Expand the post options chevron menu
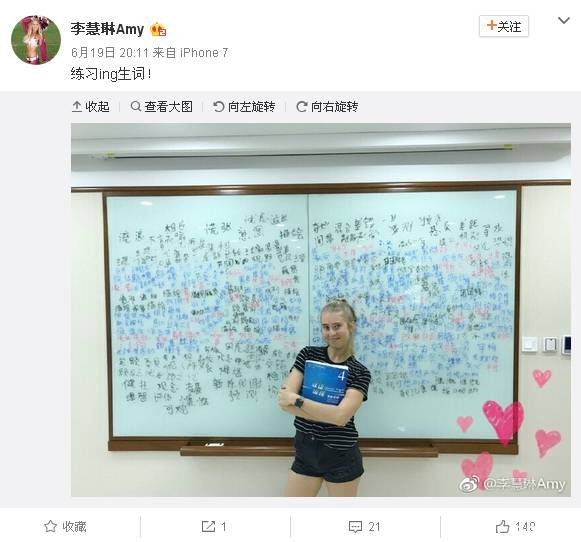581x542 pixels. click(564, 20)
